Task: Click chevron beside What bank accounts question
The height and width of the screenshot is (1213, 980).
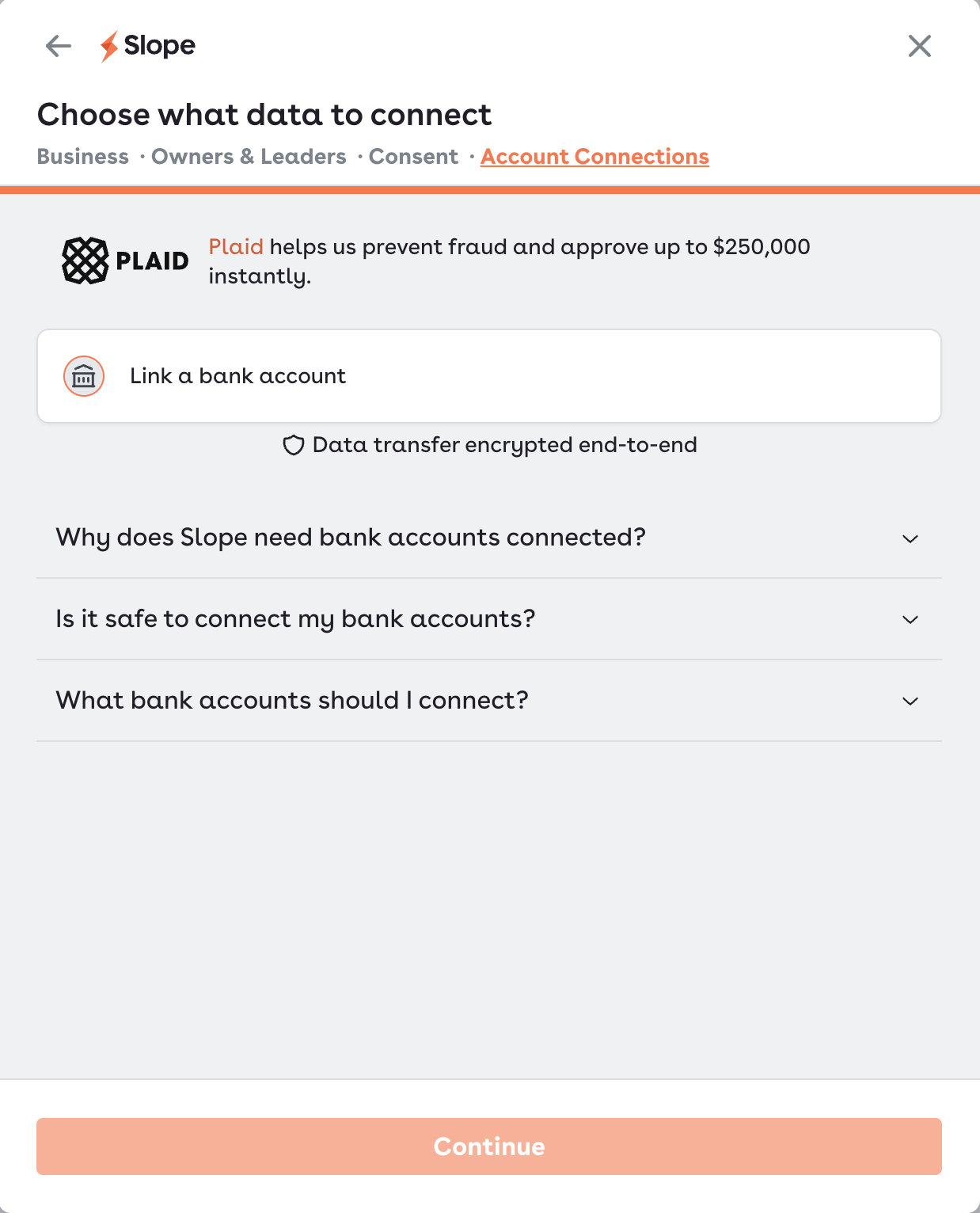Action: (x=910, y=702)
